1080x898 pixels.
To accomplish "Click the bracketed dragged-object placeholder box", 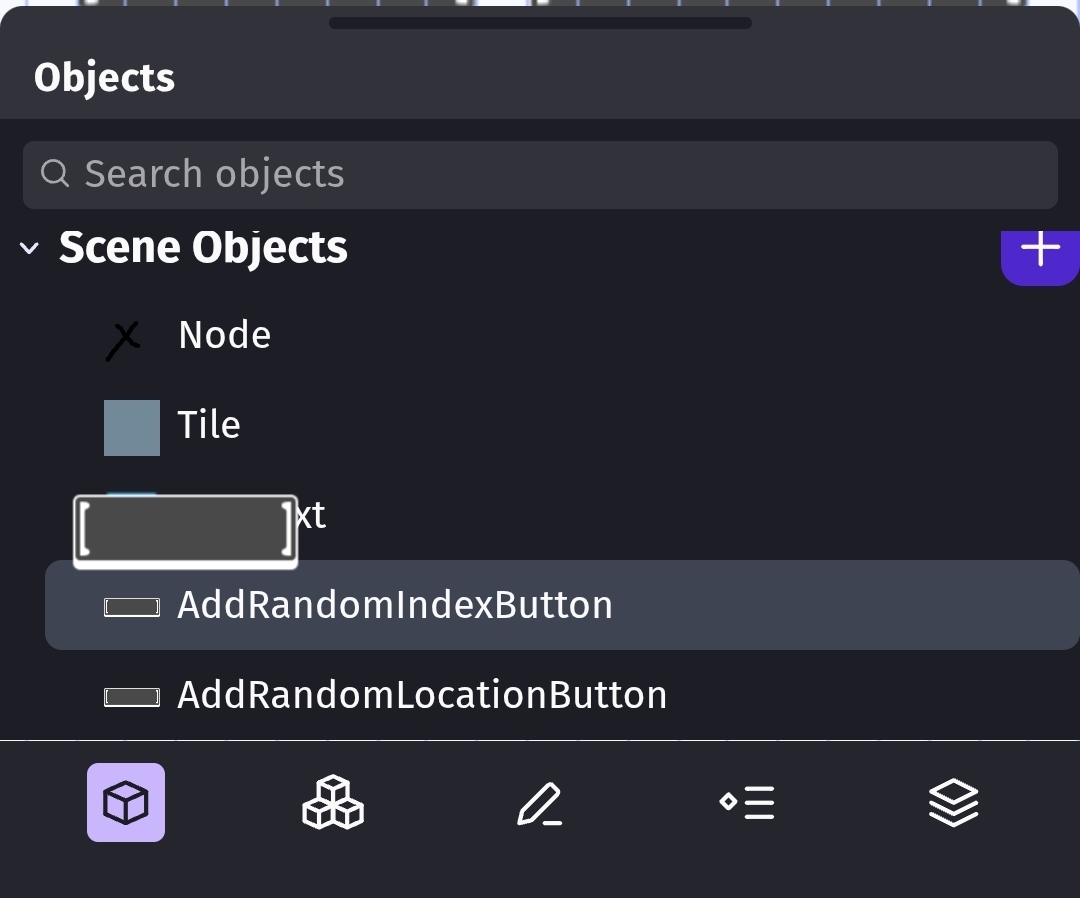I will pyautogui.click(x=186, y=530).
